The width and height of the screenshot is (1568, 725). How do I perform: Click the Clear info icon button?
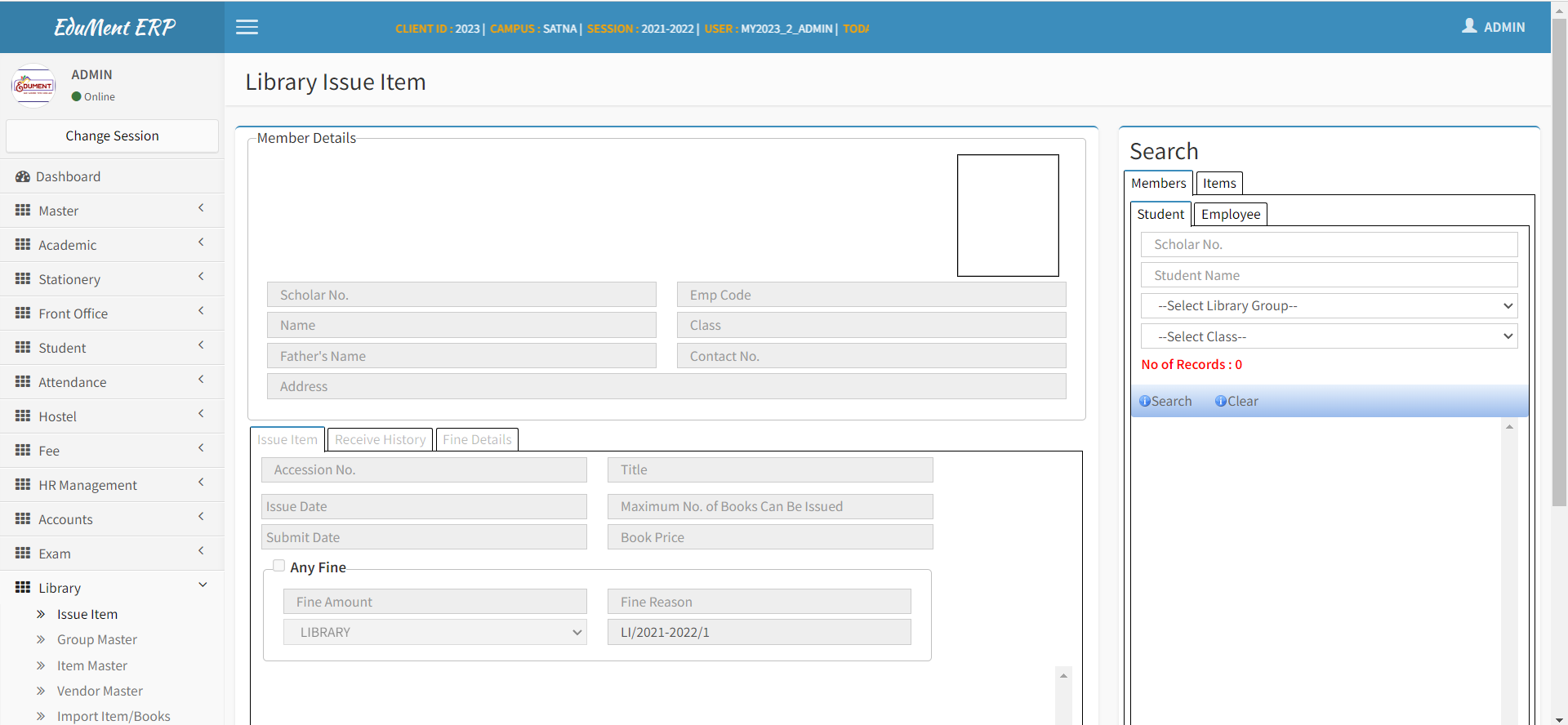pyautogui.click(x=1221, y=401)
